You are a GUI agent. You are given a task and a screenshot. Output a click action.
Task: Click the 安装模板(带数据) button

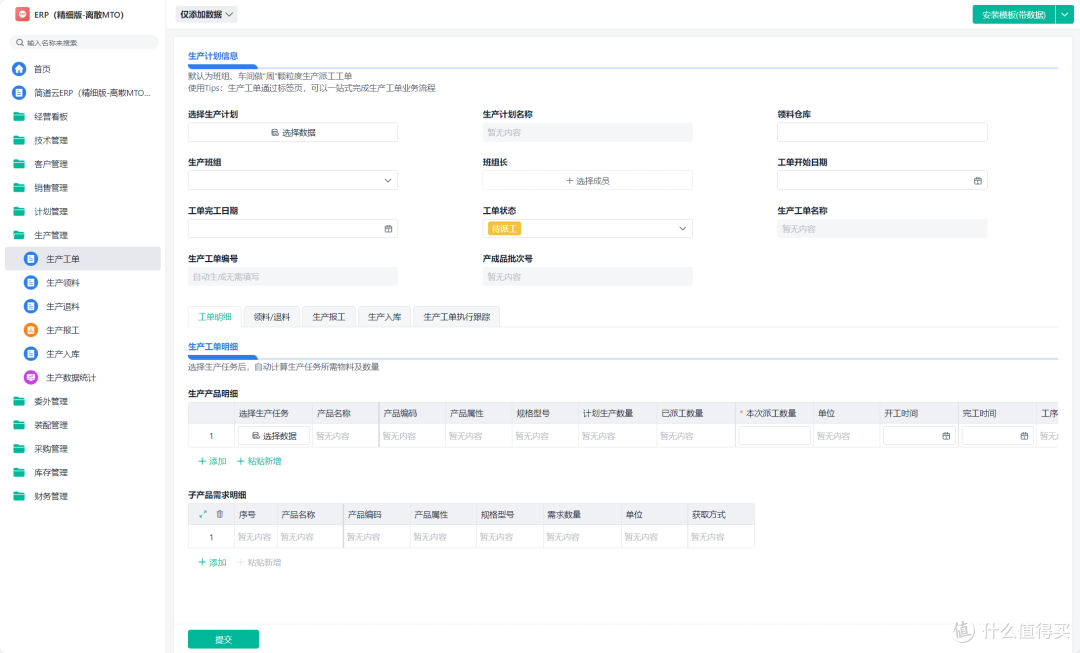[x=1013, y=14]
